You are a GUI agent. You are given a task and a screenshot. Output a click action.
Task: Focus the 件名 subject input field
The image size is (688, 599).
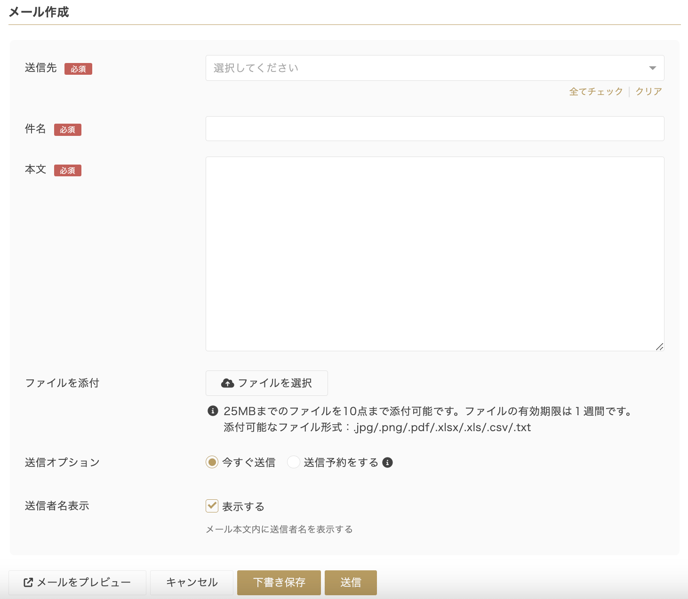(434, 129)
